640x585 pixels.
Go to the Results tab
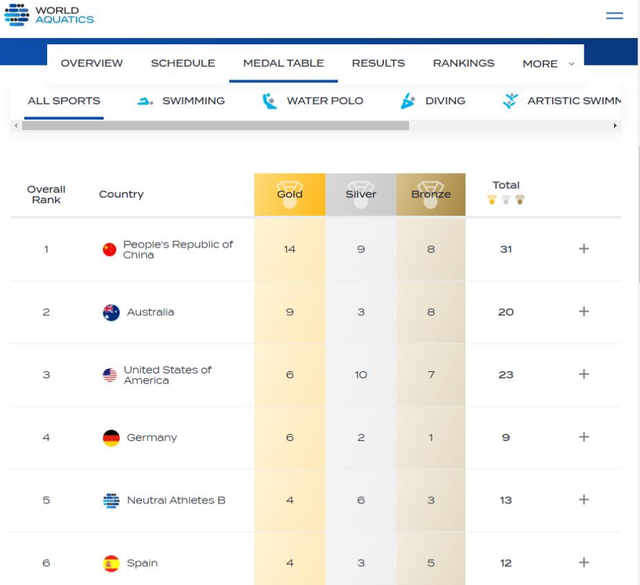pos(378,63)
